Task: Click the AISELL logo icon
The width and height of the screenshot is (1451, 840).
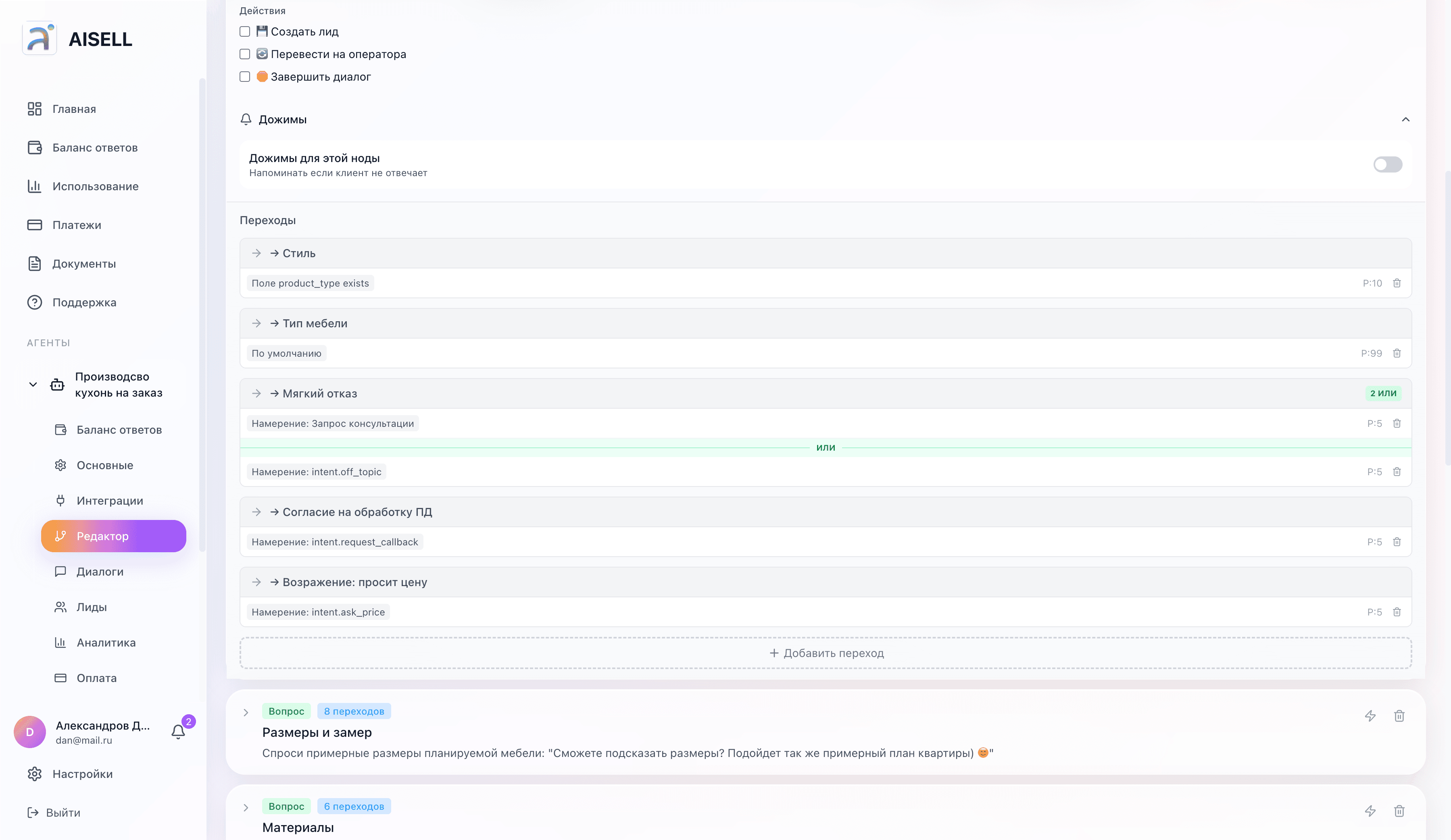Action: pyautogui.click(x=39, y=39)
